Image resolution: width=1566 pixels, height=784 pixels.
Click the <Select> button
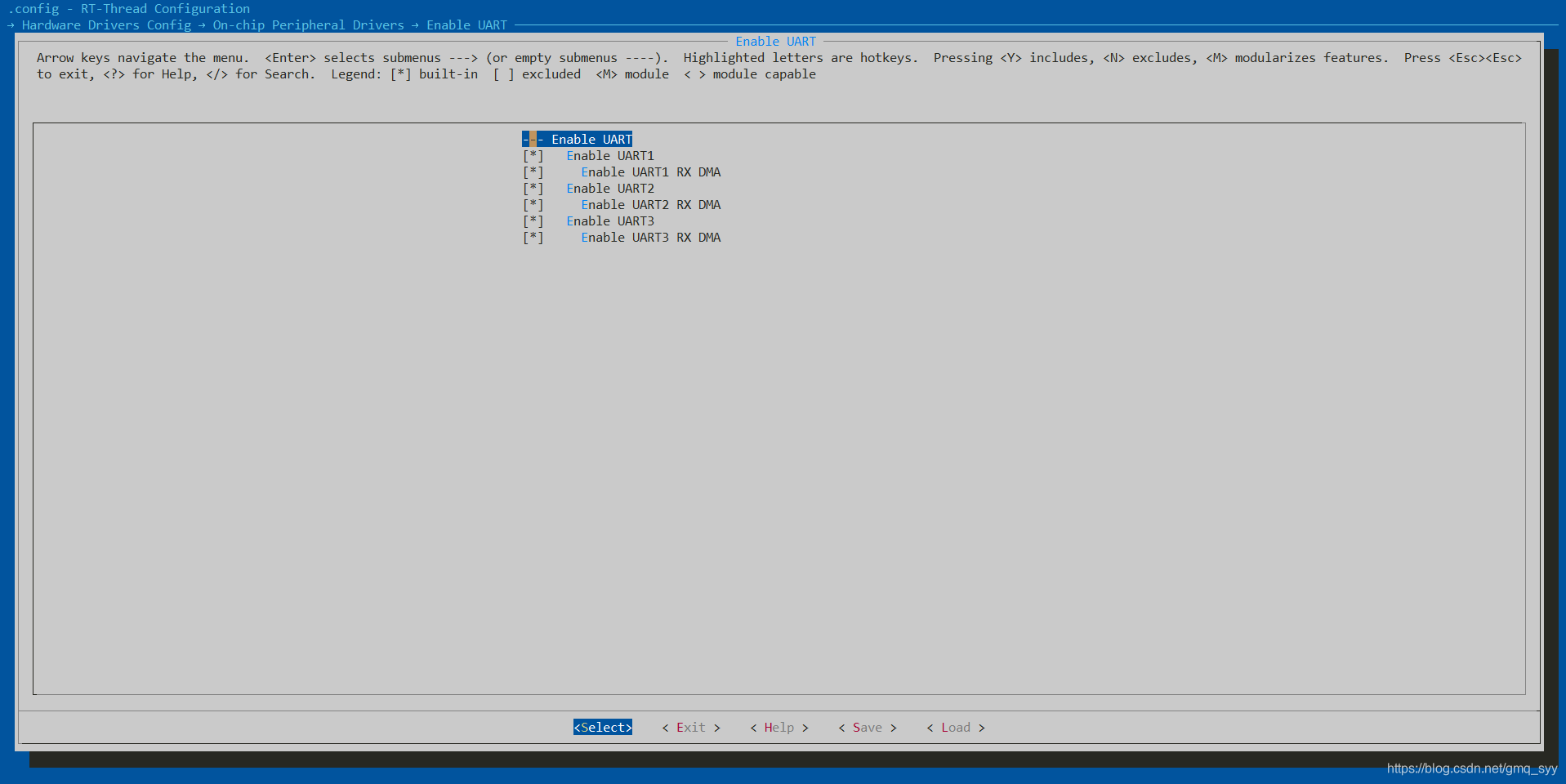point(602,727)
